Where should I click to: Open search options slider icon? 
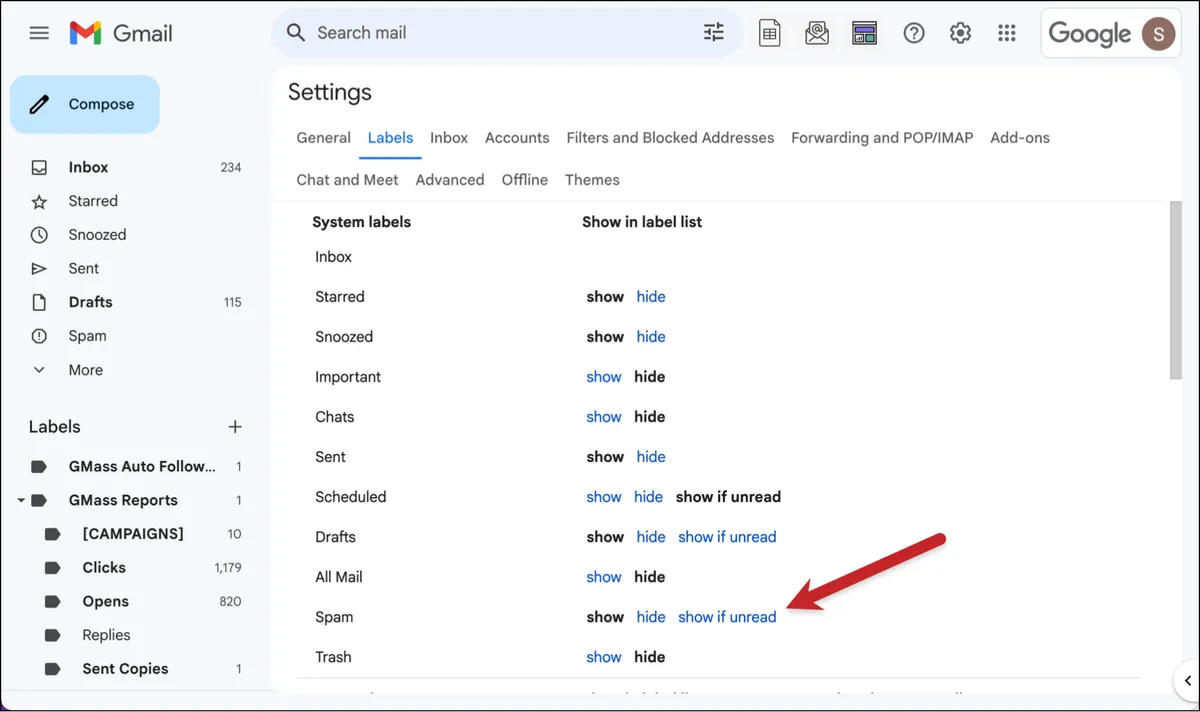pos(713,33)
